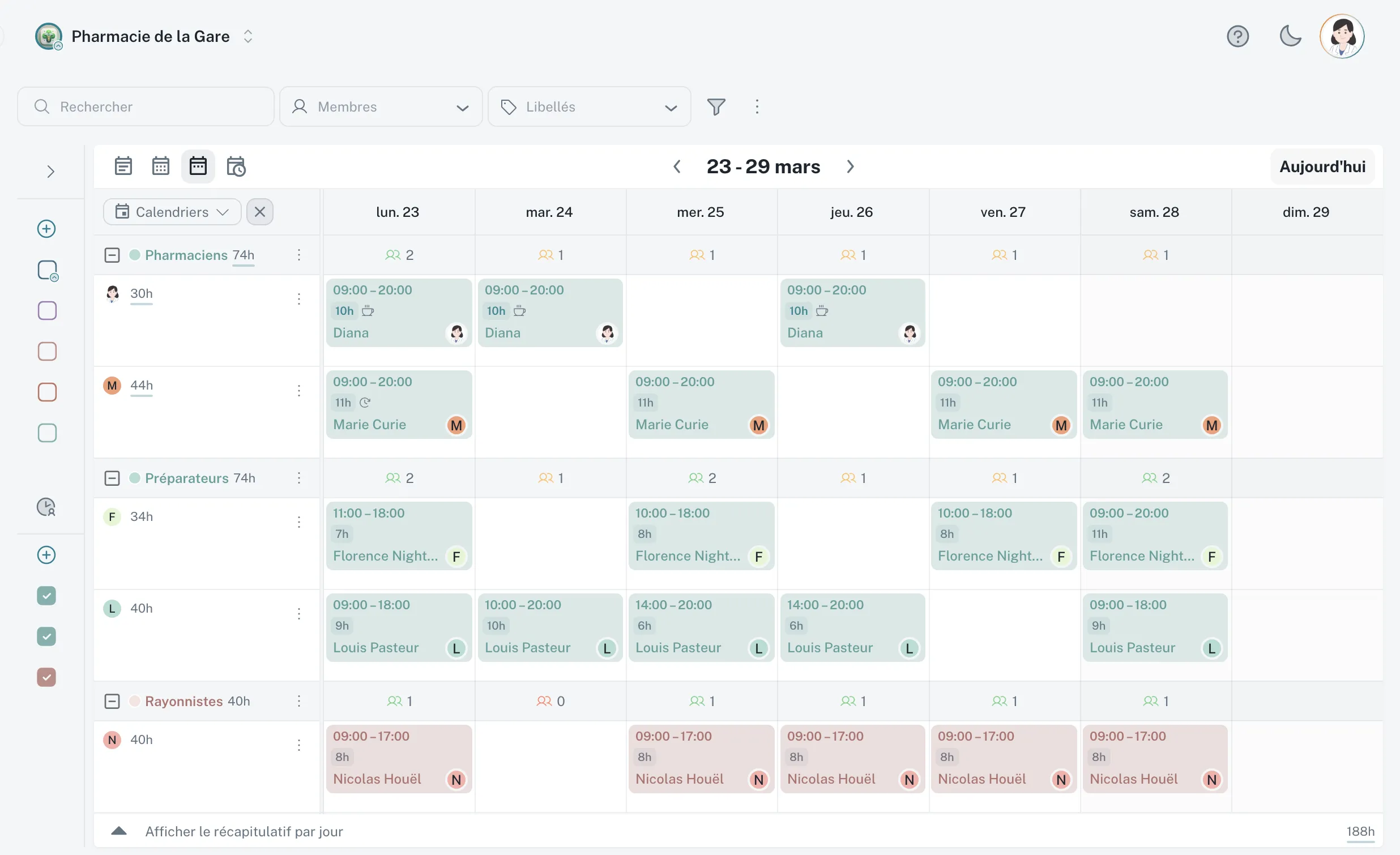1400x855 pixels.
Task: Go to previous week arrow
Action: point(677,166)
